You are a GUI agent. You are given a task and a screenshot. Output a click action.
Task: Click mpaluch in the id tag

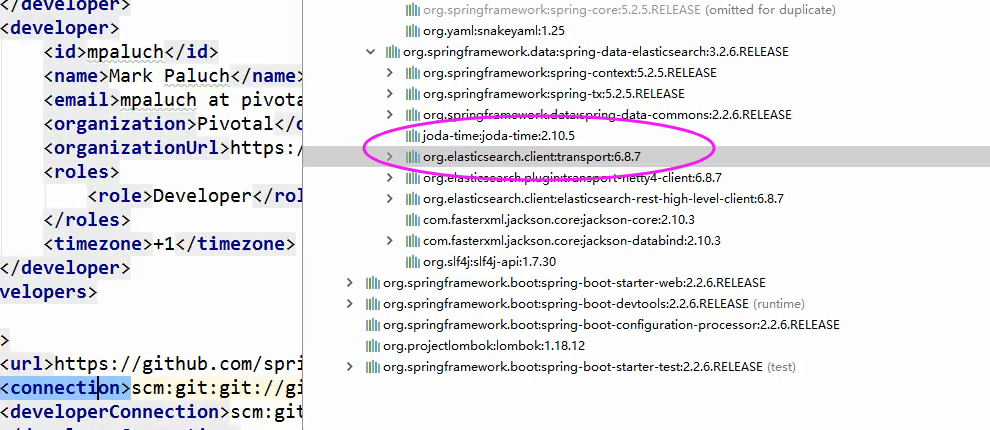125,52
